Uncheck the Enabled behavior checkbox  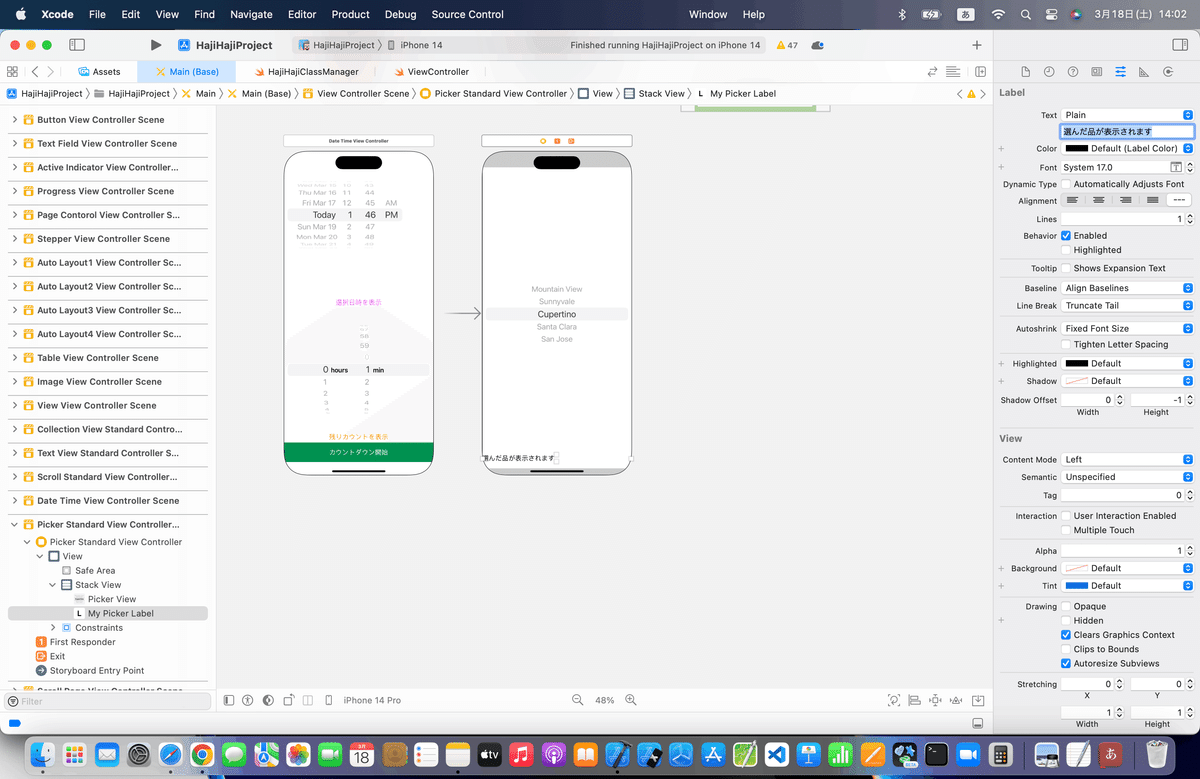pyautogui.click(x=1066, y=236)
